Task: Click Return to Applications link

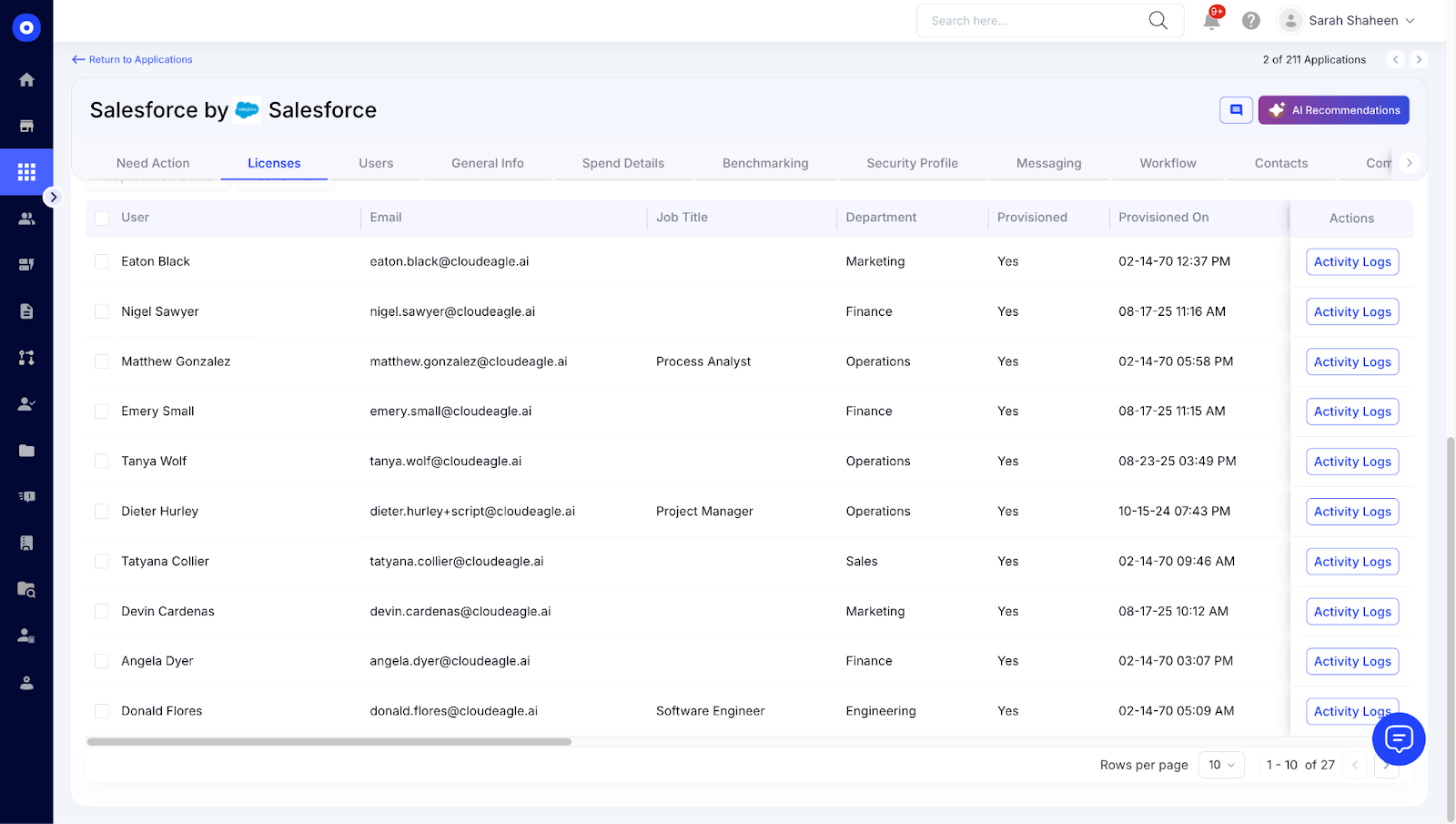Action: point(132,59)
